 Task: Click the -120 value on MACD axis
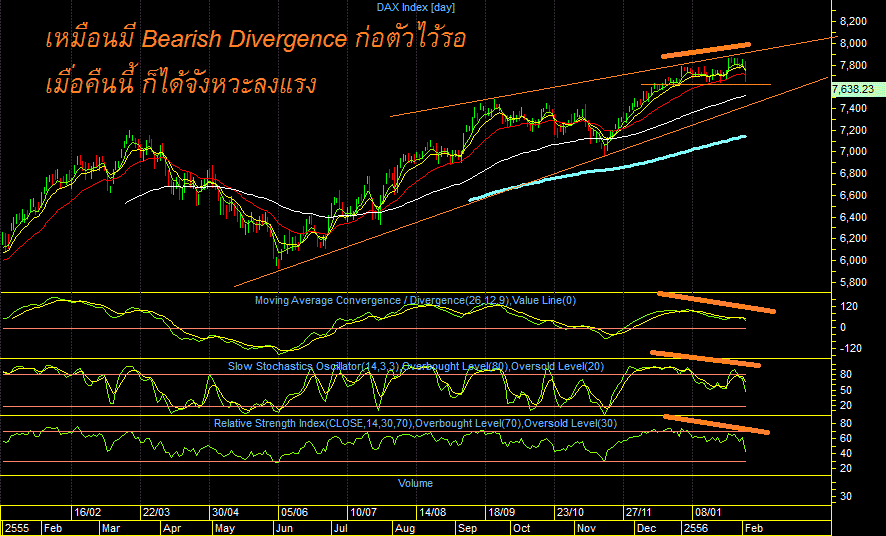[x=851, y=348]
